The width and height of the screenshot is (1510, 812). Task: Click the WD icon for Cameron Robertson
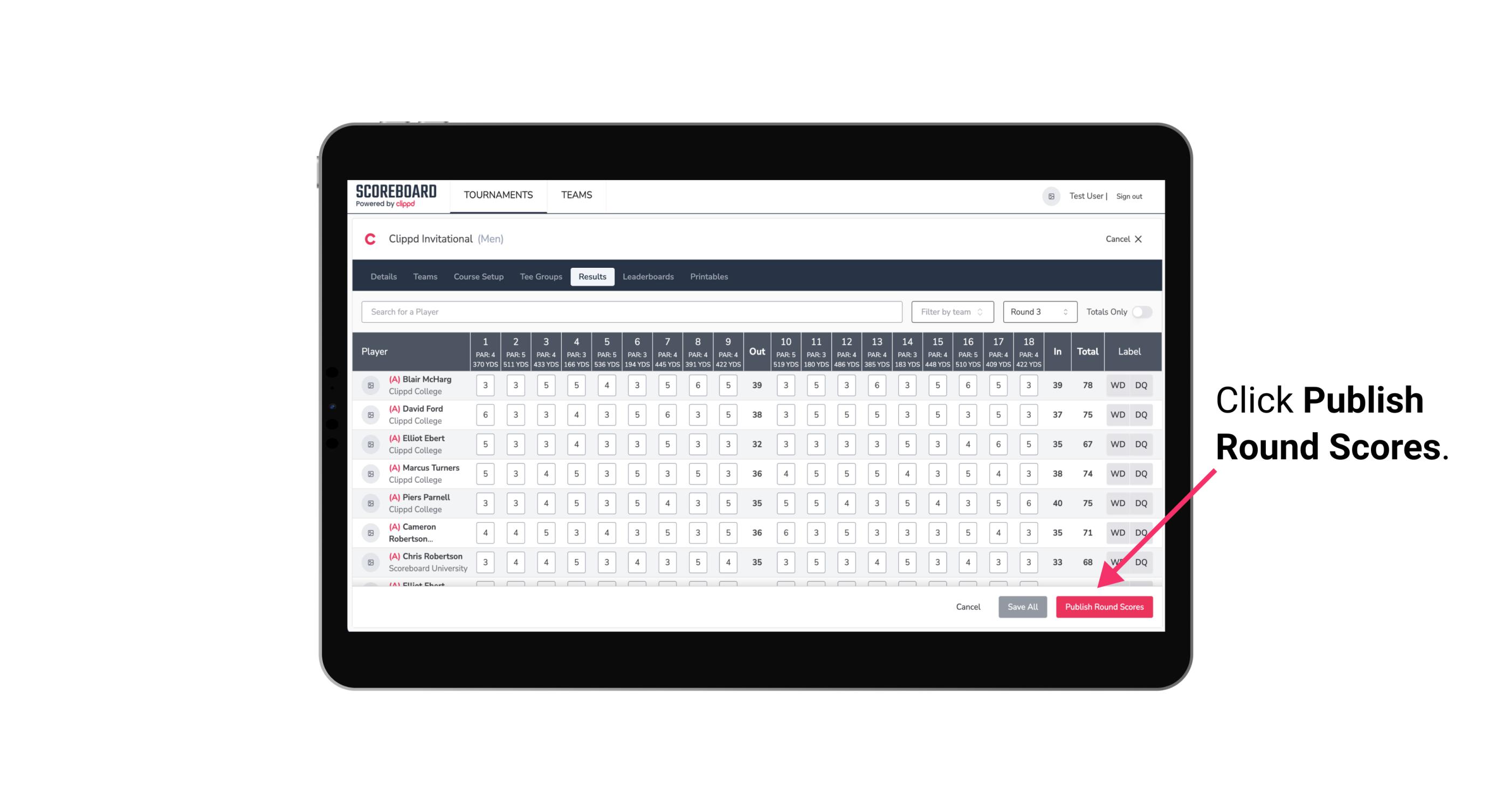click(x=1117, y=531)
